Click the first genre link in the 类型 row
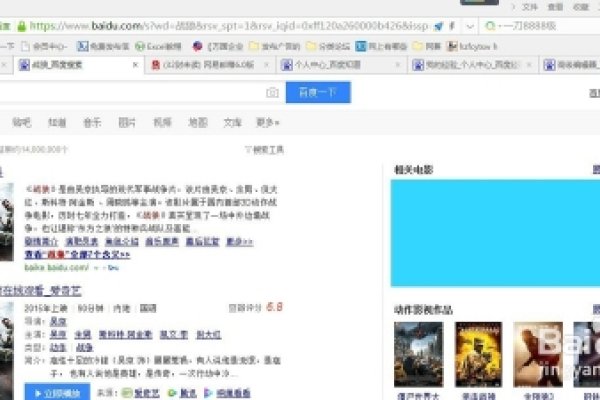This screenshot has height=400, width=600. 58,348
